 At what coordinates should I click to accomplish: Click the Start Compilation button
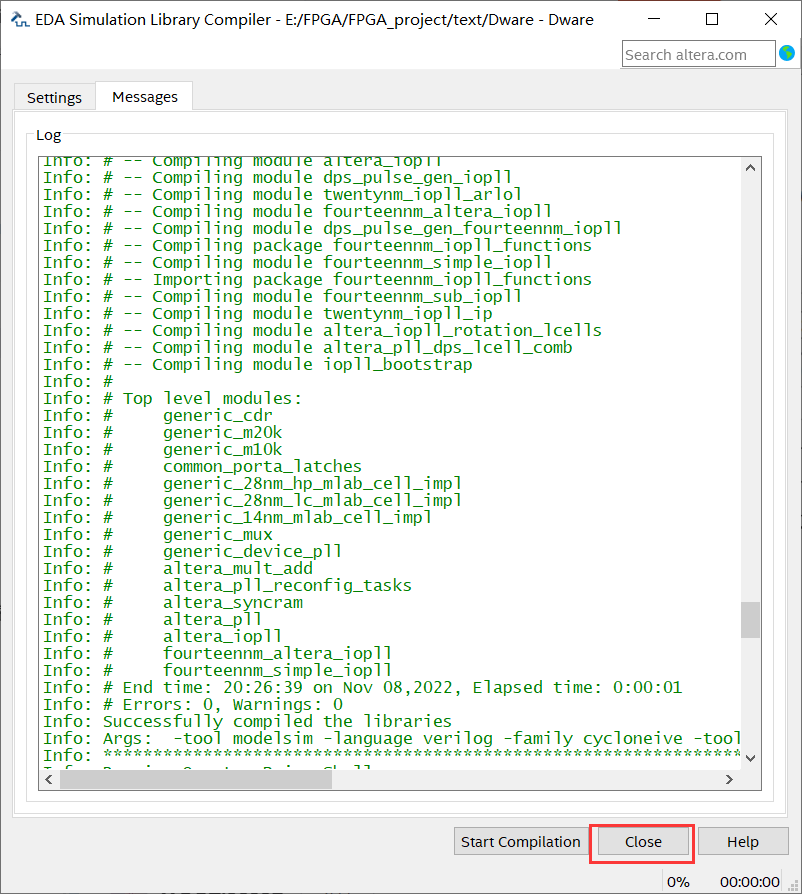(x=520, y=842)
